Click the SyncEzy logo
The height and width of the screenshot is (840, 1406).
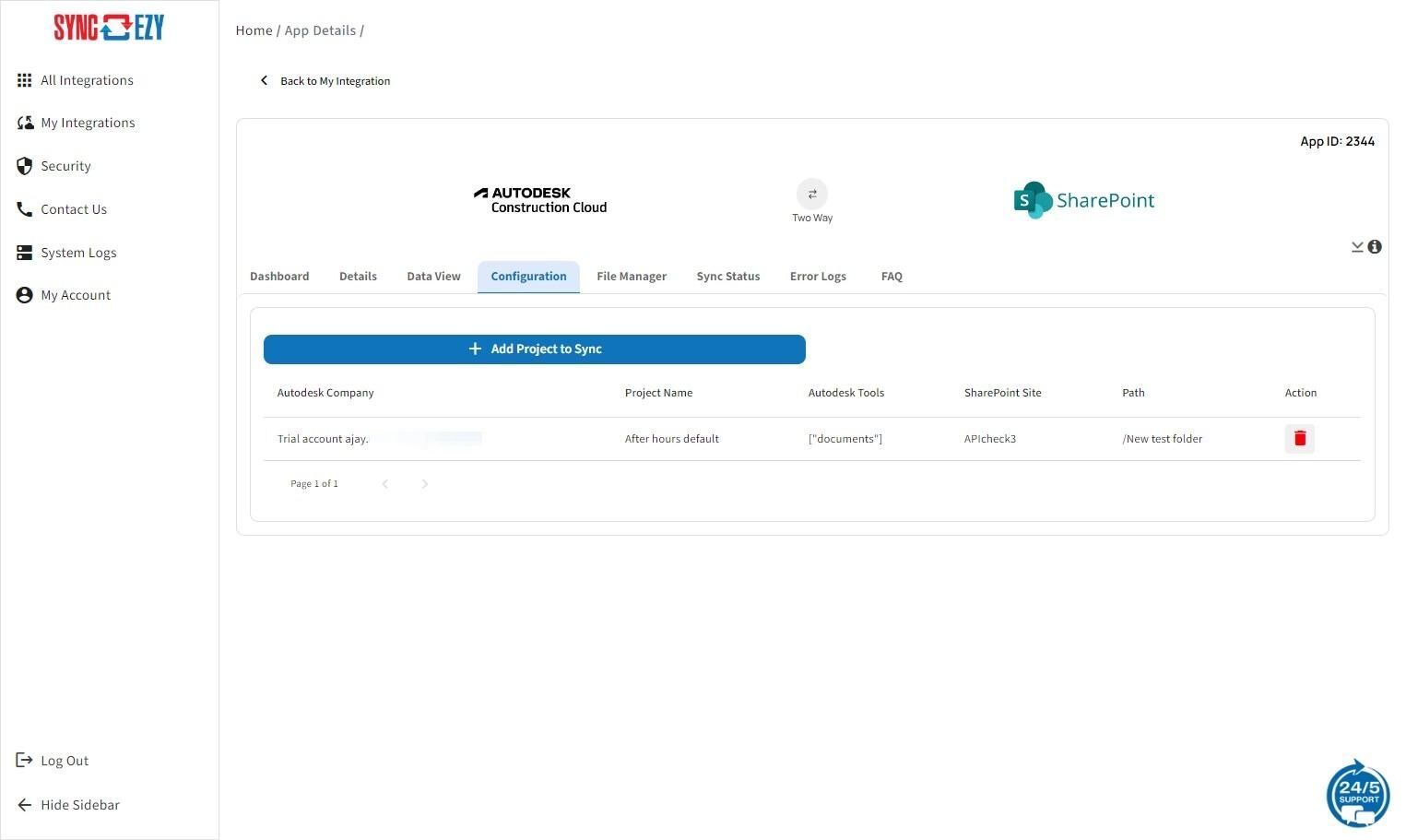pos(109,28)
